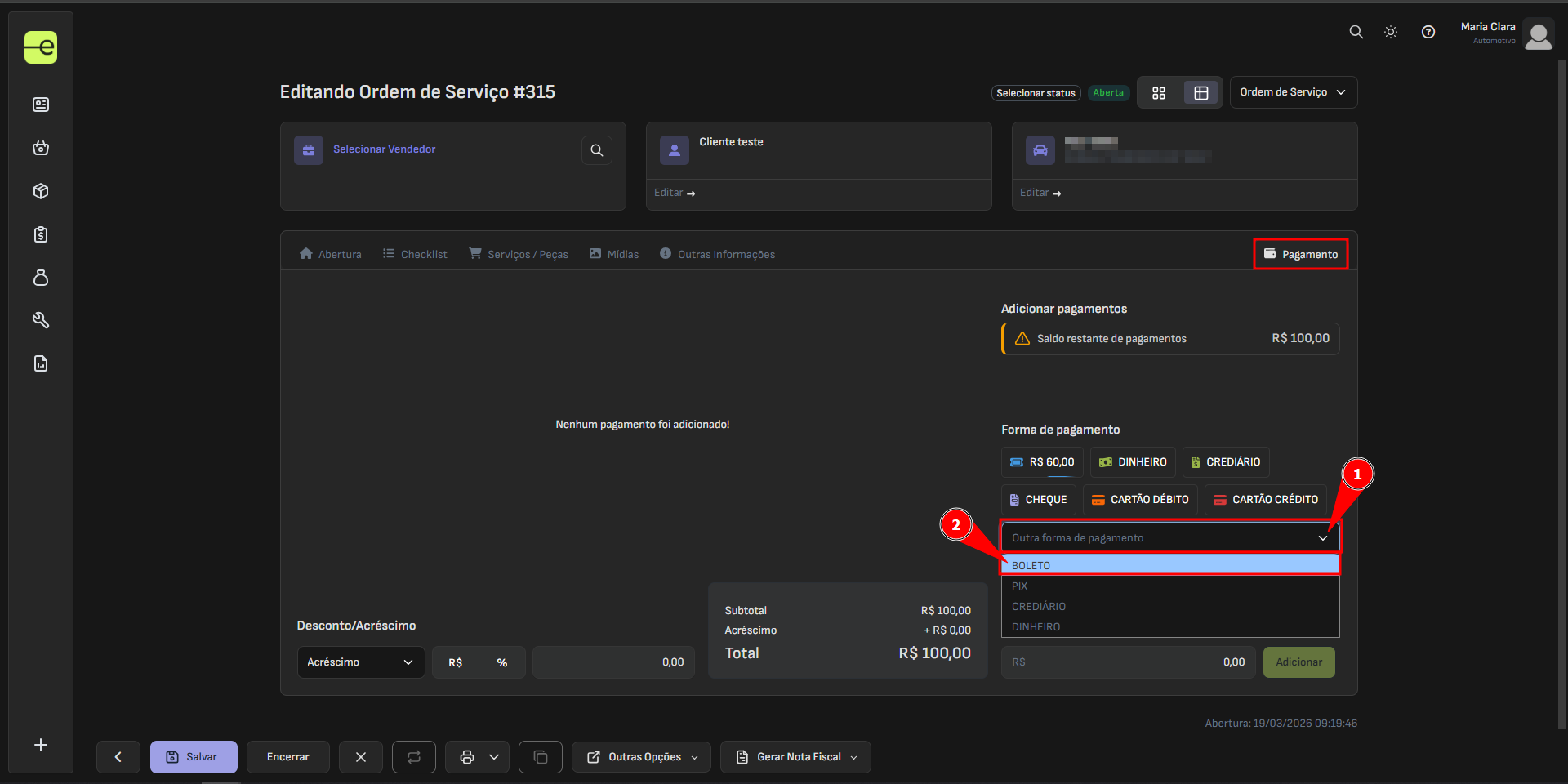
Task: Select the R$ discount type toggle
Action: tap(456, 662)
